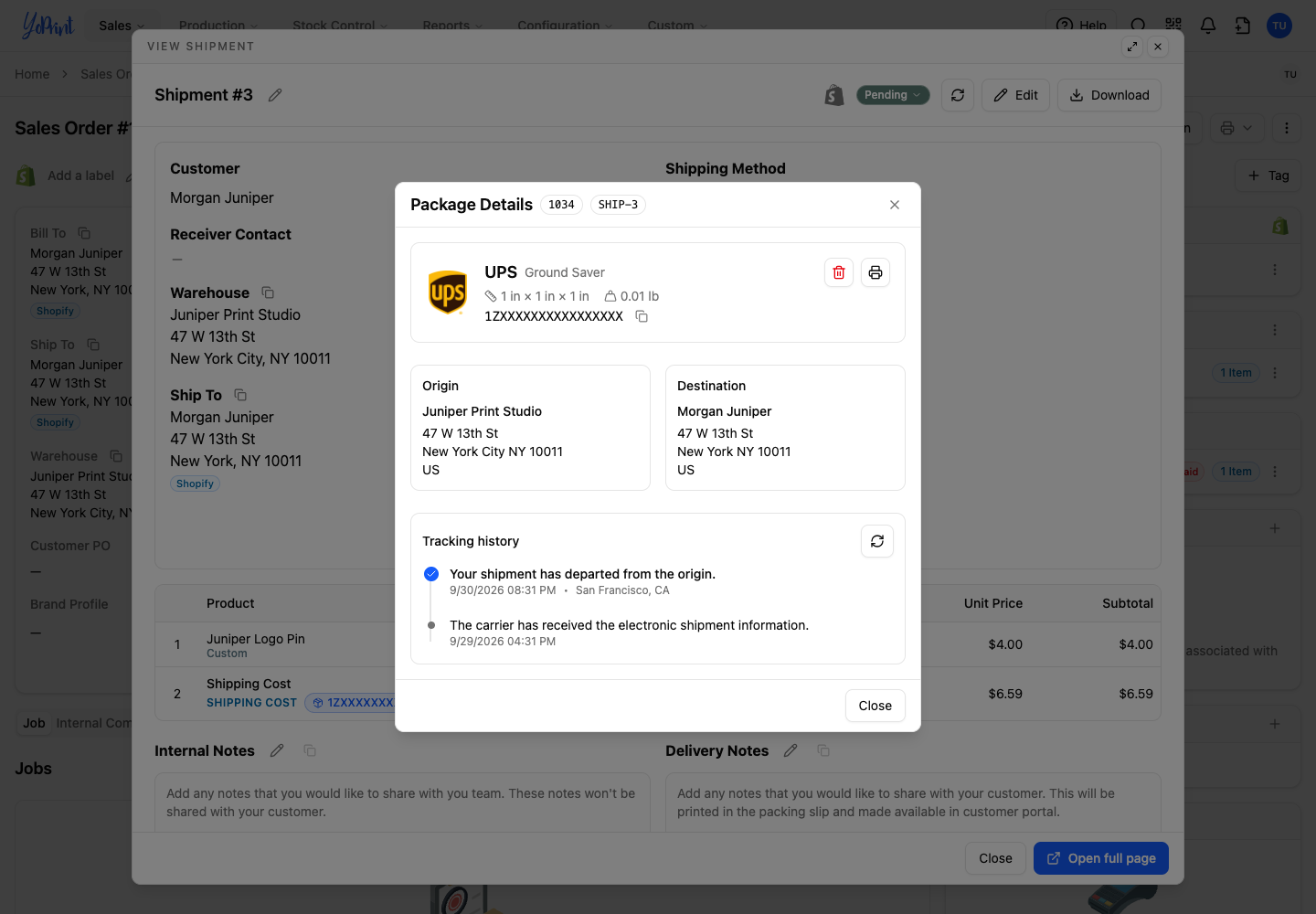Copy the UPS tracking number
The width and height of the screenshot is (1316, 914).
[x=642, y=316]
